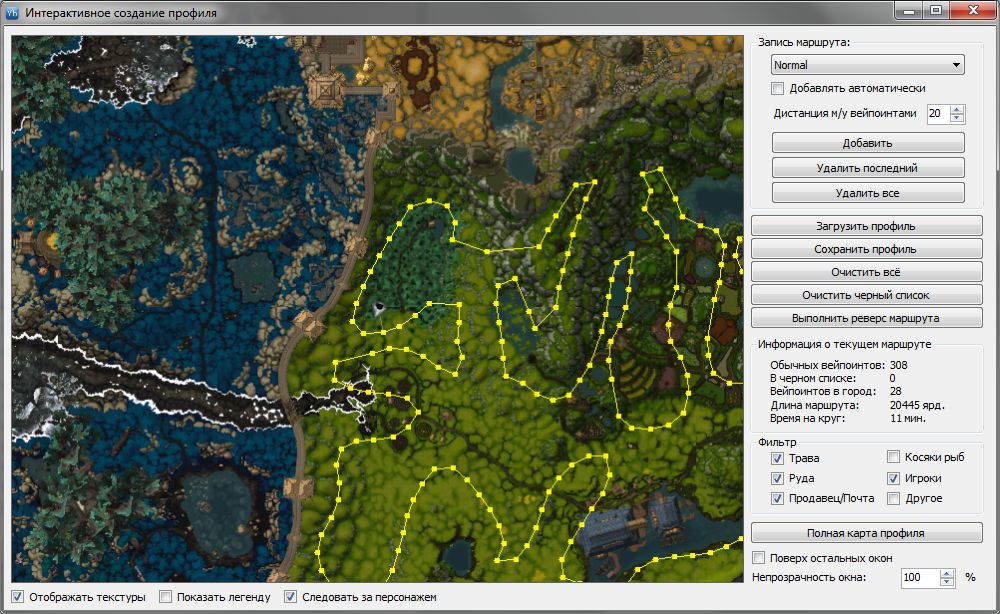Screen dimensions: 1000x614
Task: Click 'Удалить последний' button
Action: 867,168
